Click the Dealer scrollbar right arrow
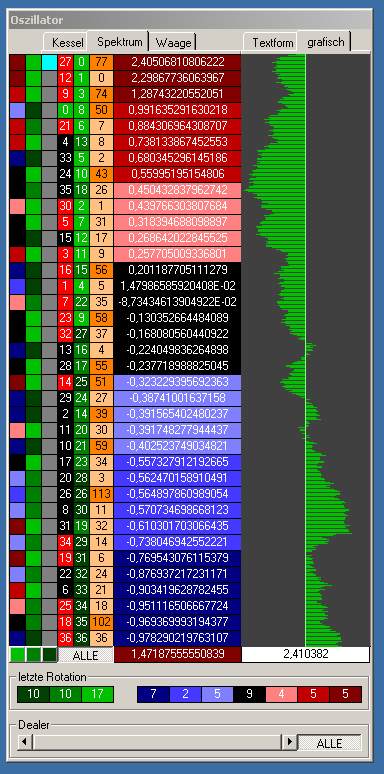The image size is (384, 774). click(x=289, y=742)
